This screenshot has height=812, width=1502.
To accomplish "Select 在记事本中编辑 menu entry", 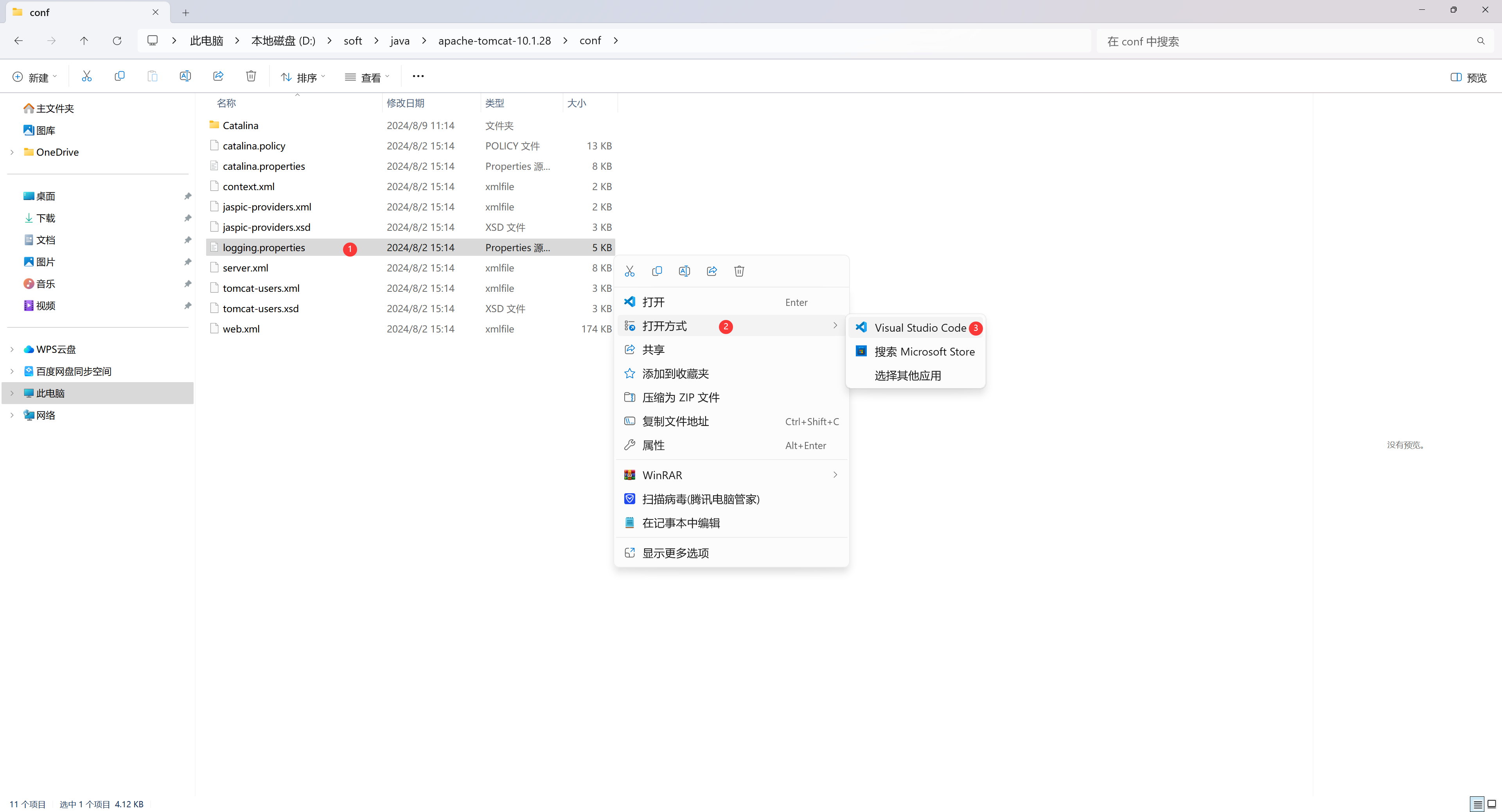I will [x=681, y=523].
